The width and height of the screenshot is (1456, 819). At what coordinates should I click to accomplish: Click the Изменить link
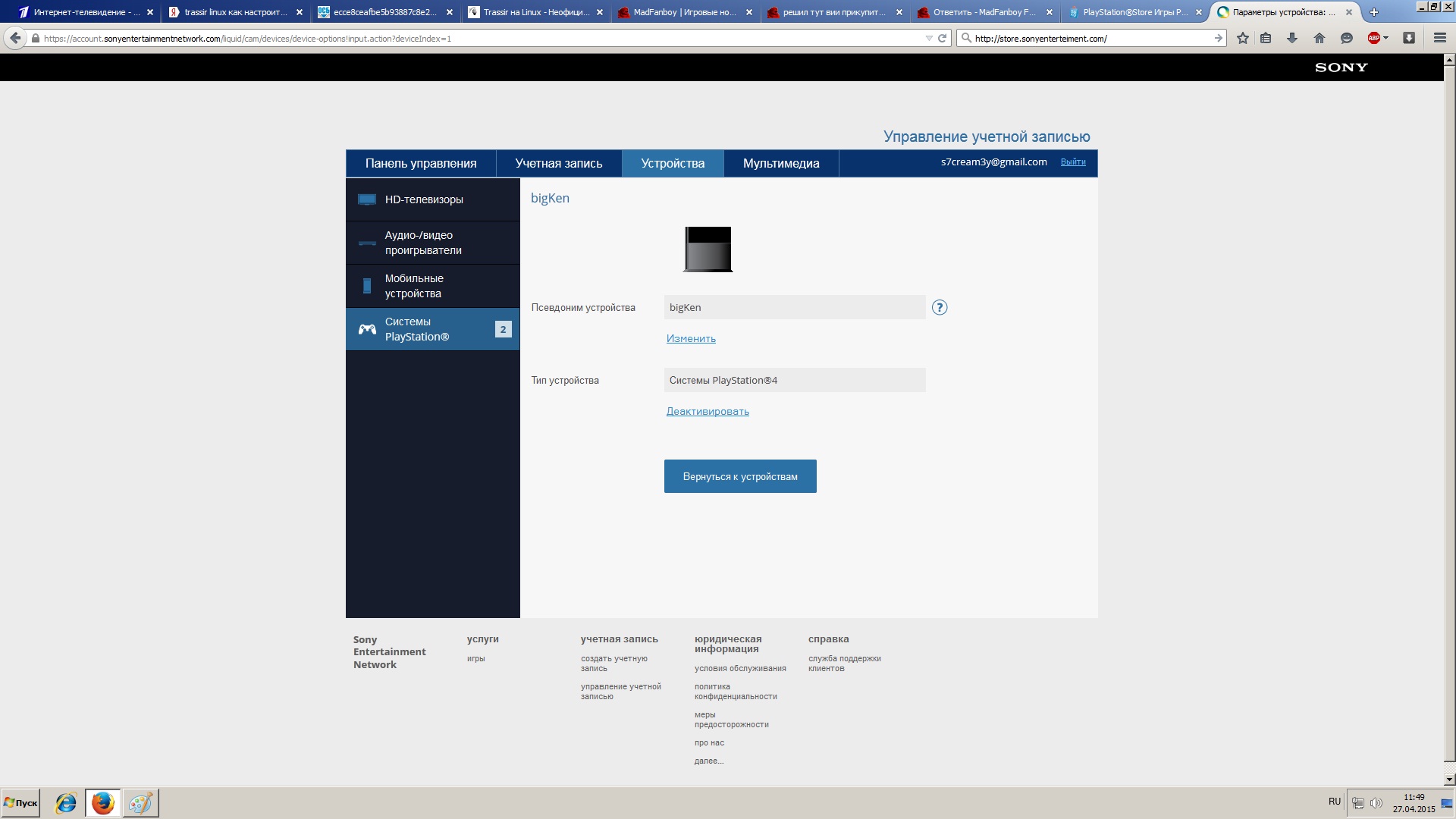[x=691, y=338]
